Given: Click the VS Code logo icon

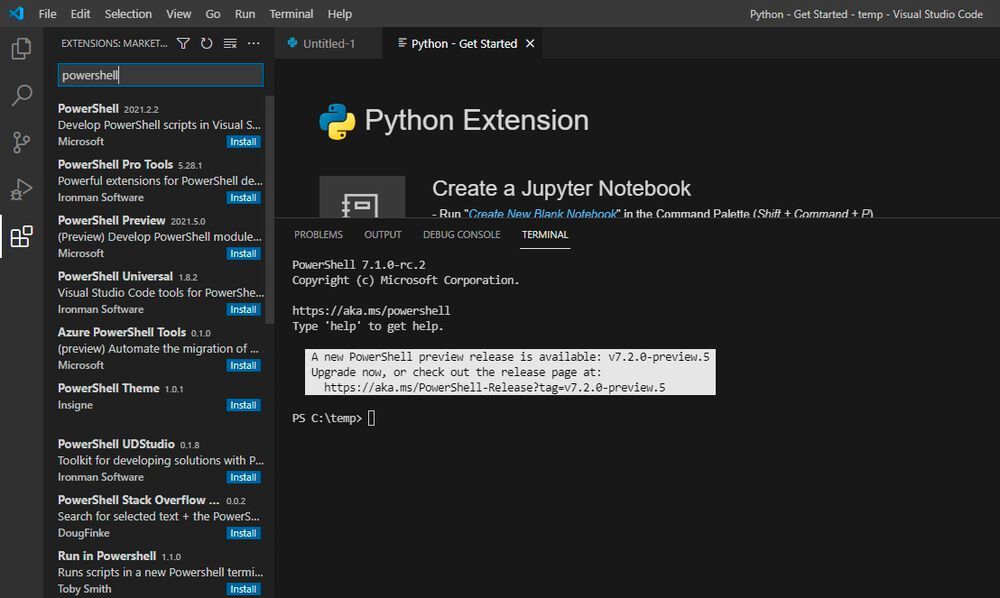Looking at the screenshot, I should click(x=16, y=13).
